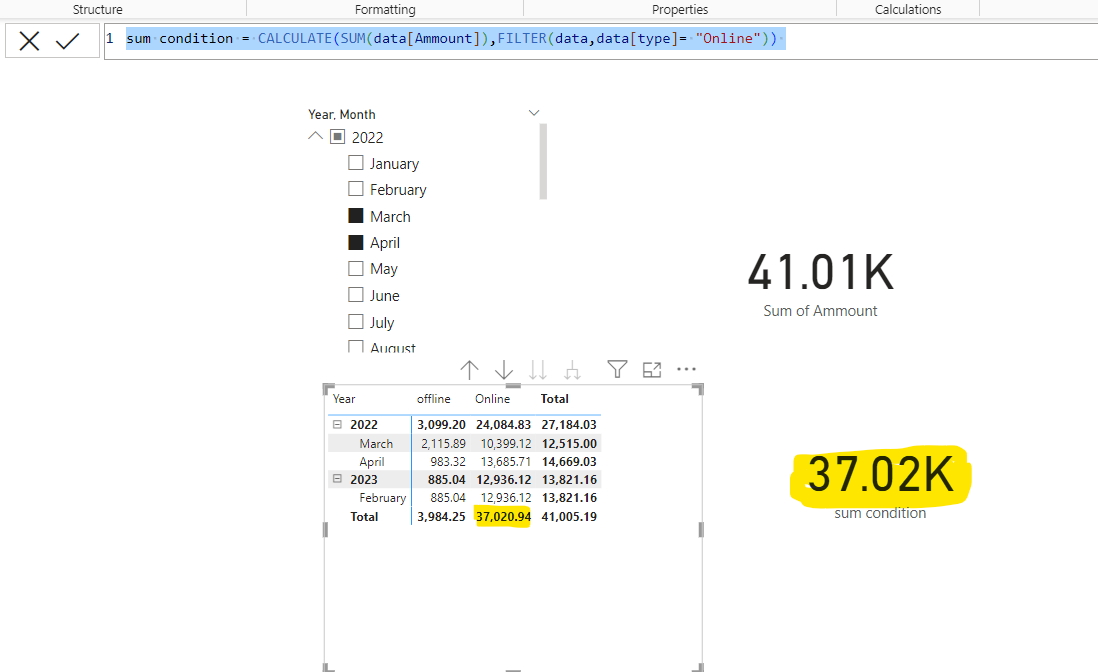This screenshot has width=1098, height=672.
Task: Cancel the formula edit with the X icon
Action: click(x=29, y=41)
